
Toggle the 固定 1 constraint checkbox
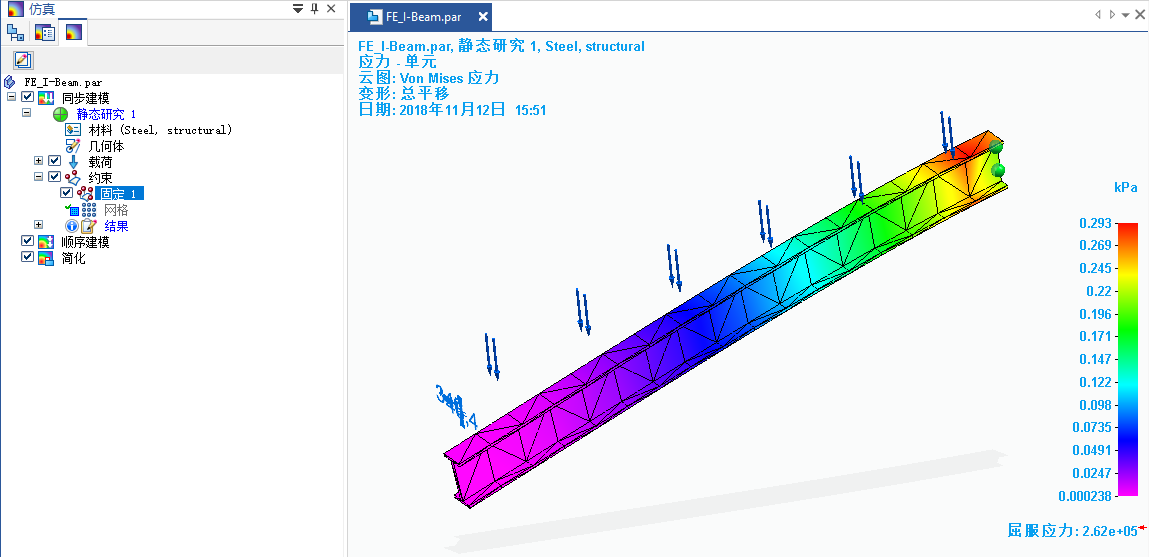pos(67,194)
